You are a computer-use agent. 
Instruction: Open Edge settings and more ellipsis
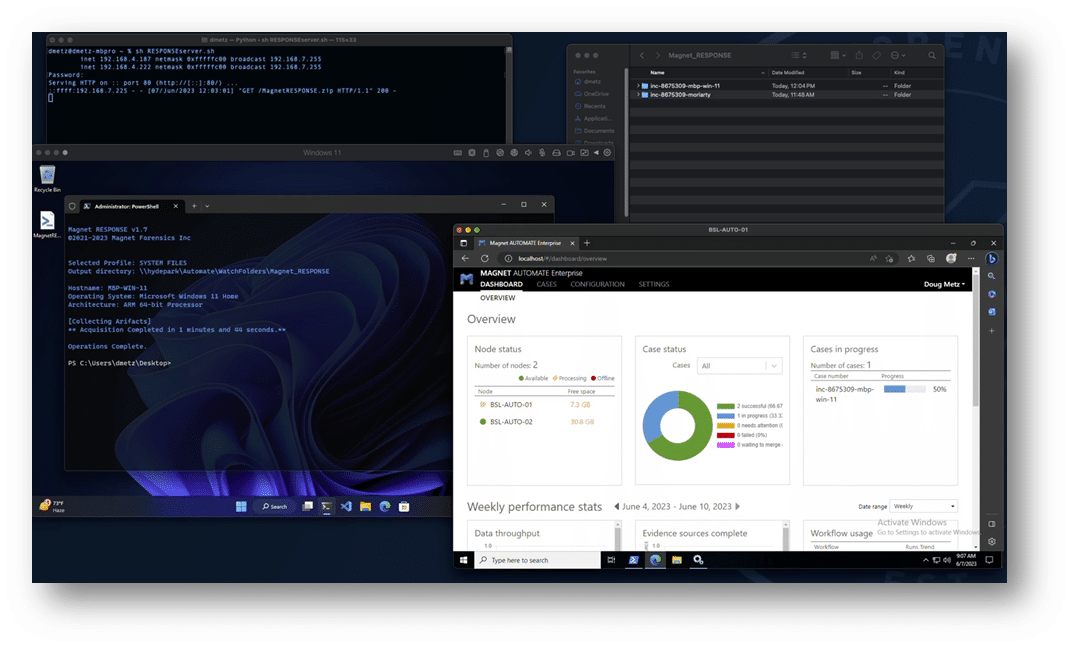click(971, 258)
